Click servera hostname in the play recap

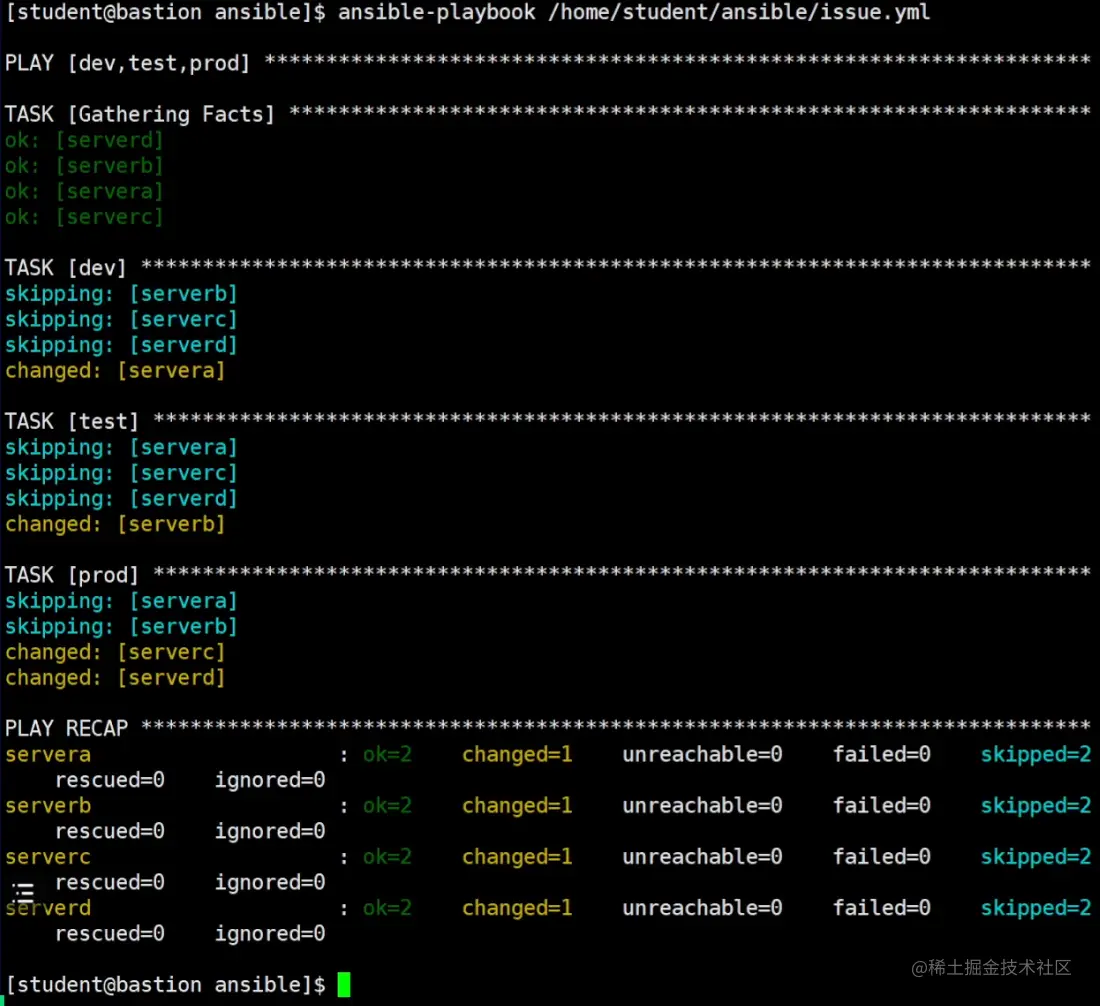click(x=48, y=755)
